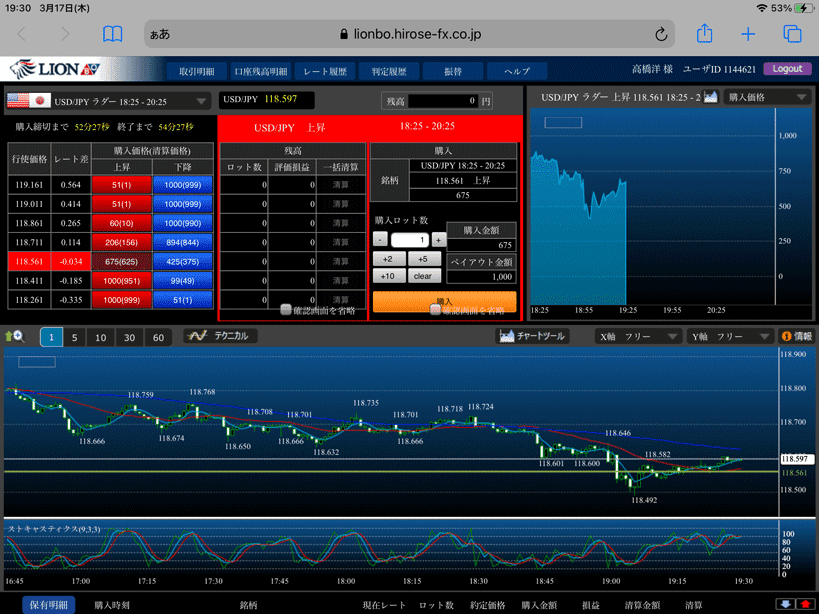Select 下降 price 51(1) at strike 118.261
819x614 pixels.
tap(183, 300)
